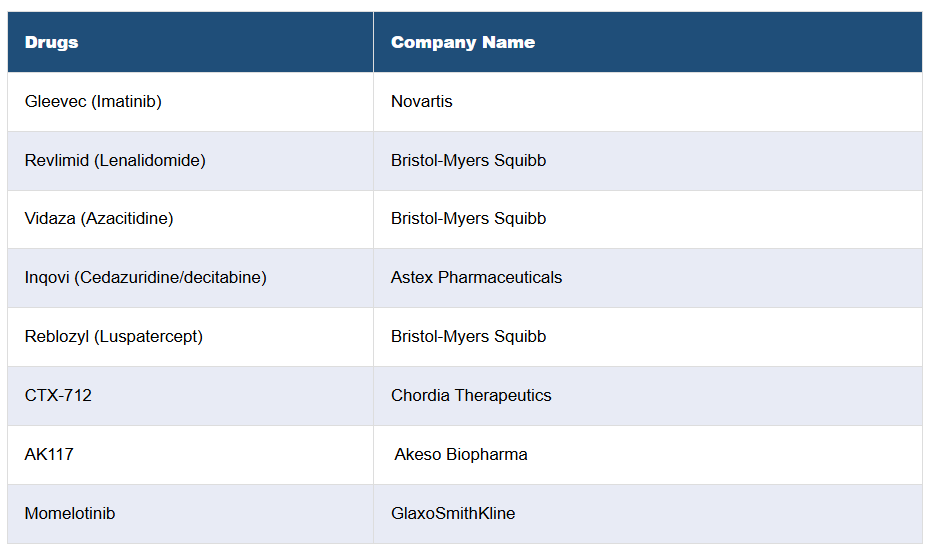The width and height of the screenshot is (932, 550).
Task: Click the GlaxoSmithKline company cell
Action: 453,513
